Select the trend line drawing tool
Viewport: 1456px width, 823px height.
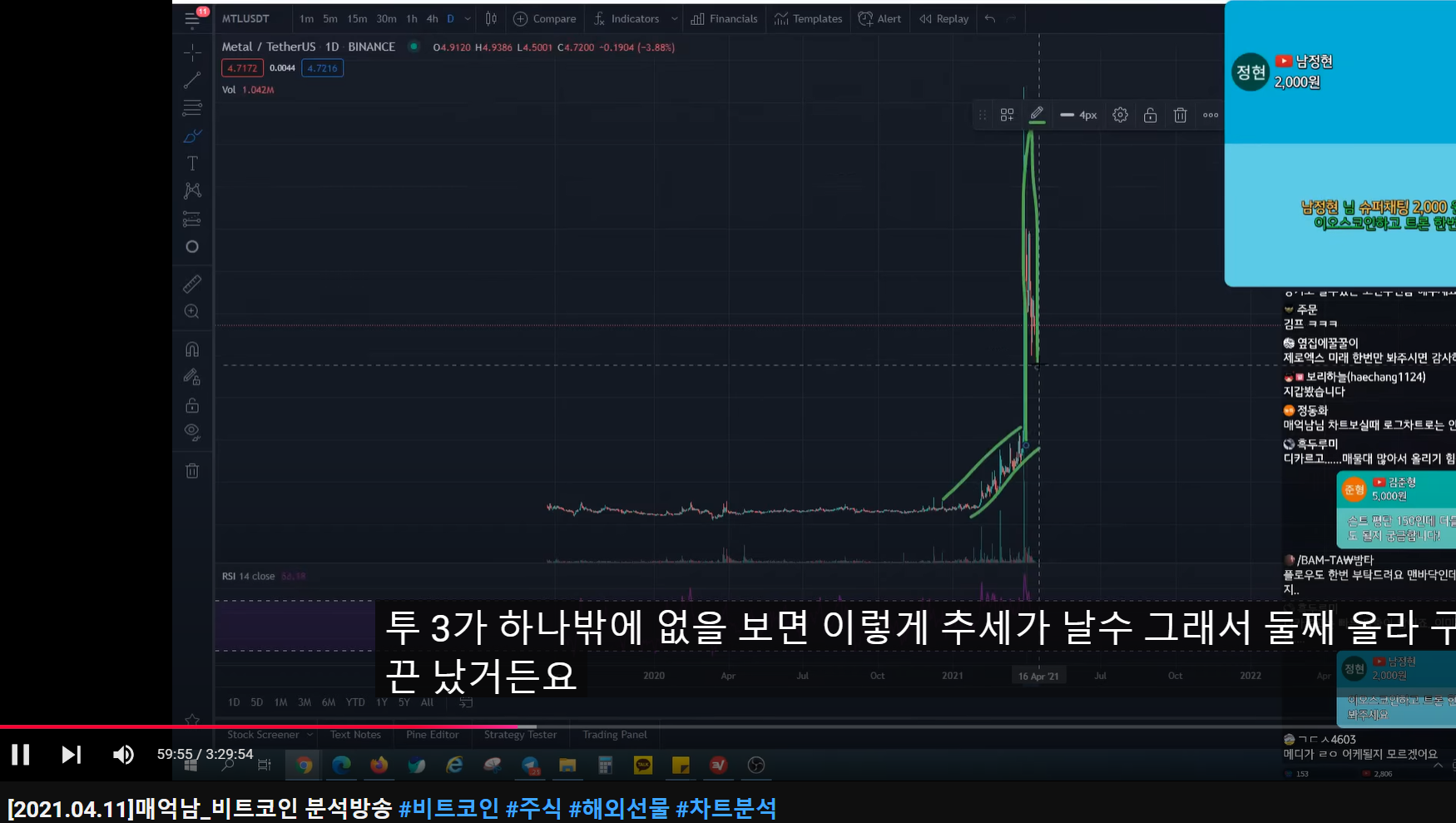(x=192, y=80)
